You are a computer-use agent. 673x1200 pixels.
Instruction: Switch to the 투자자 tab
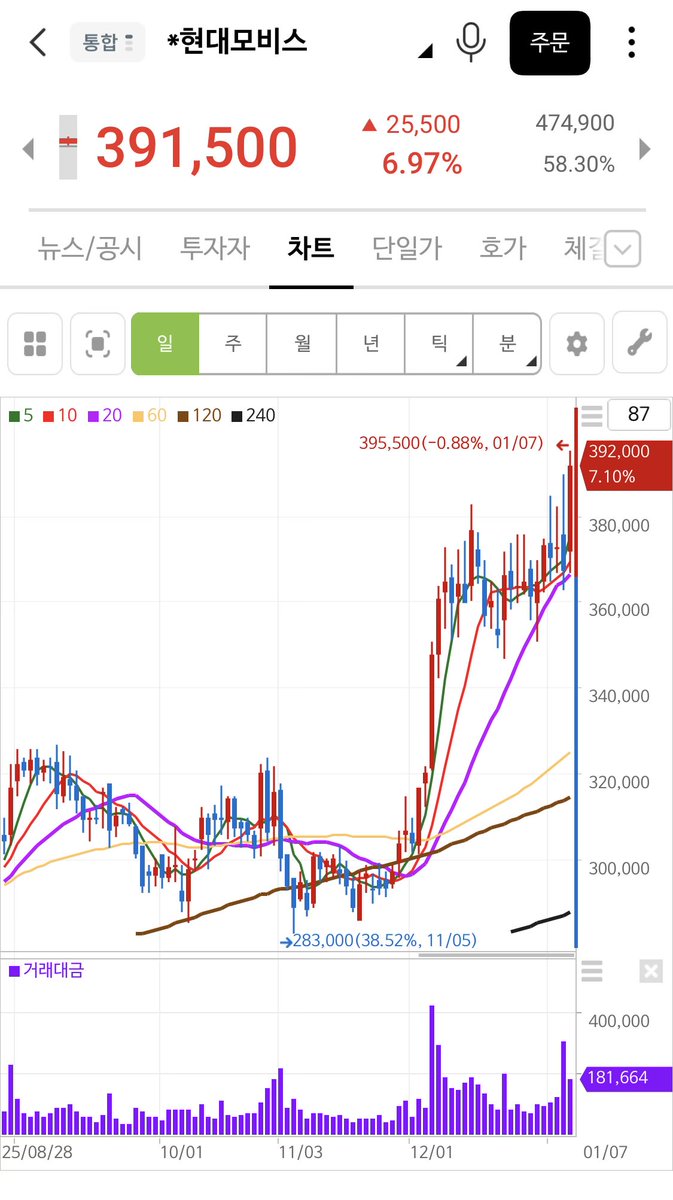215,247
